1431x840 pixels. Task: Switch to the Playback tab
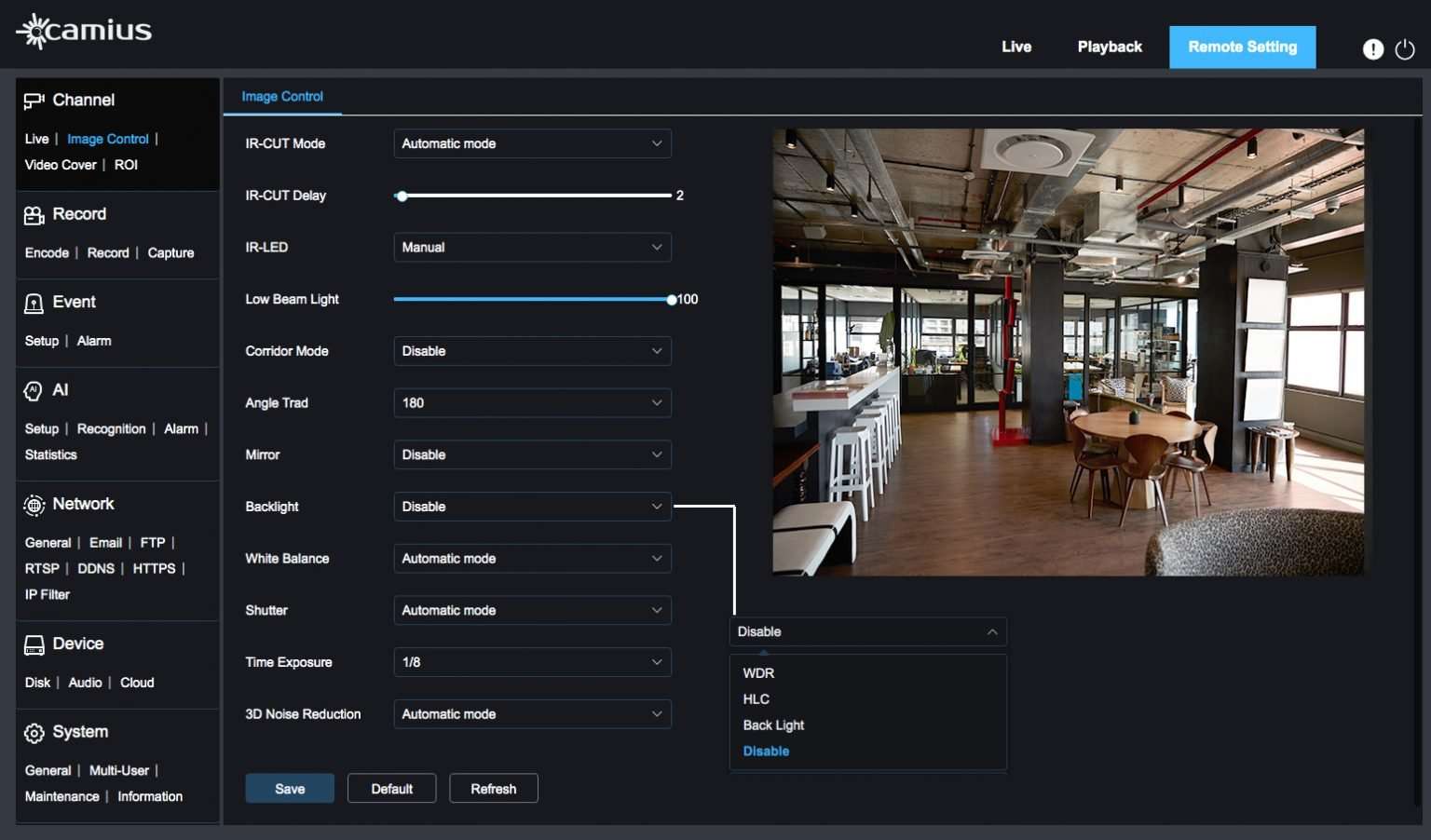[x=1109, y=47]
